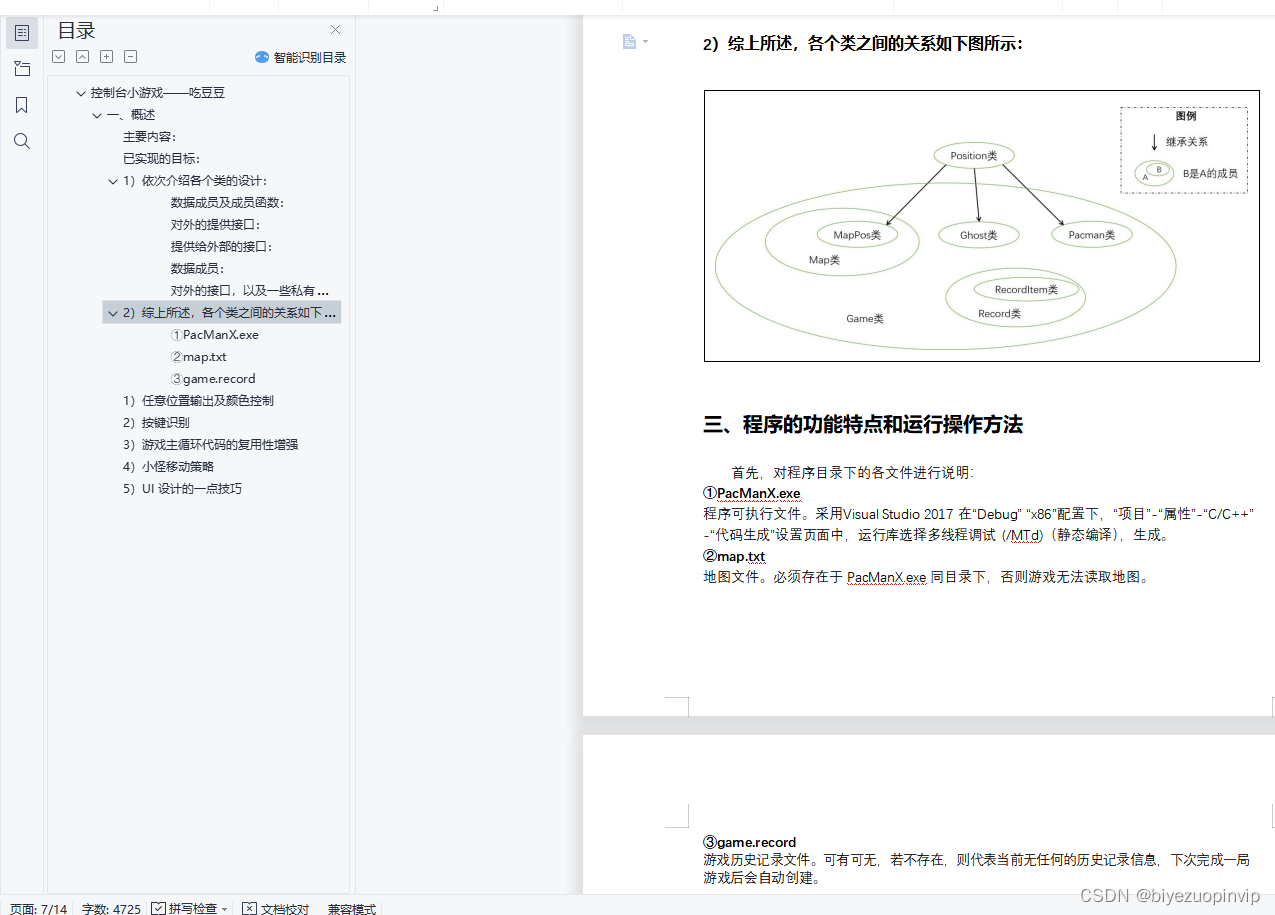Click the bold ③game.record text in the document

pos(750,842)
